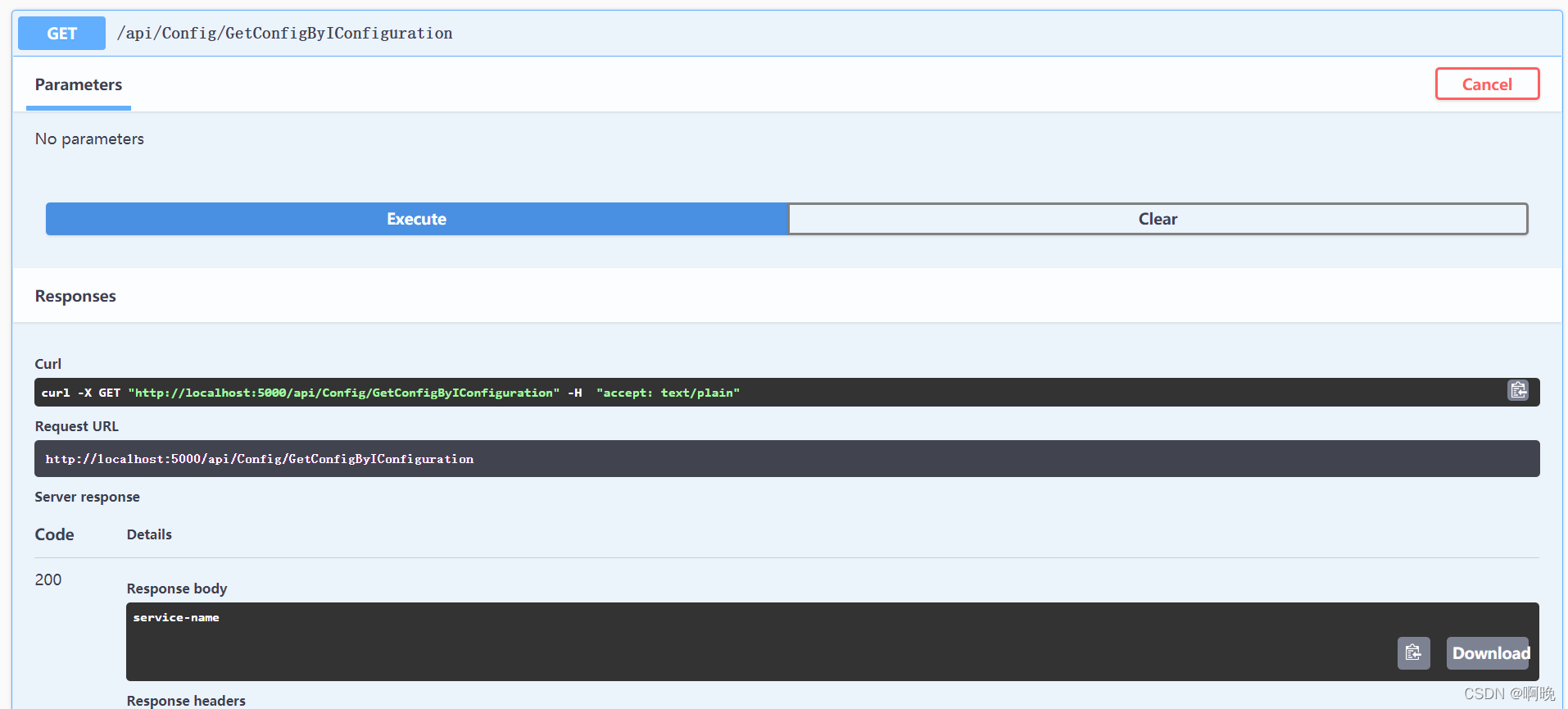The width and height of the screenshot is (1568, 709).
Task: Click the 200 response code
Action: click(48, 579)
